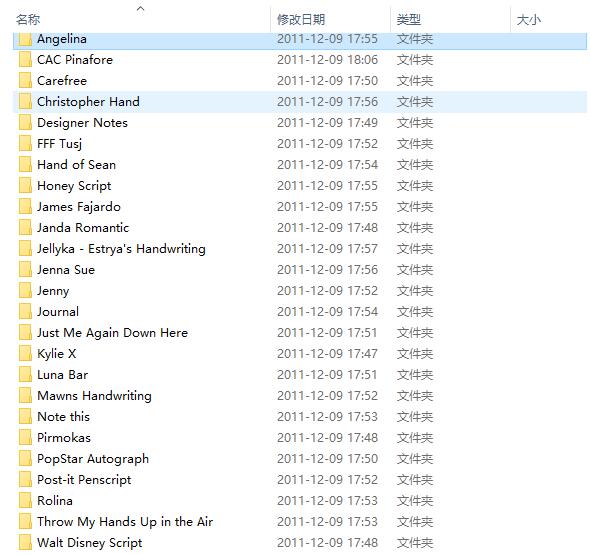590x555 pixels.
Task: Click the FFF Tusj folder icon
Action: 25,144
